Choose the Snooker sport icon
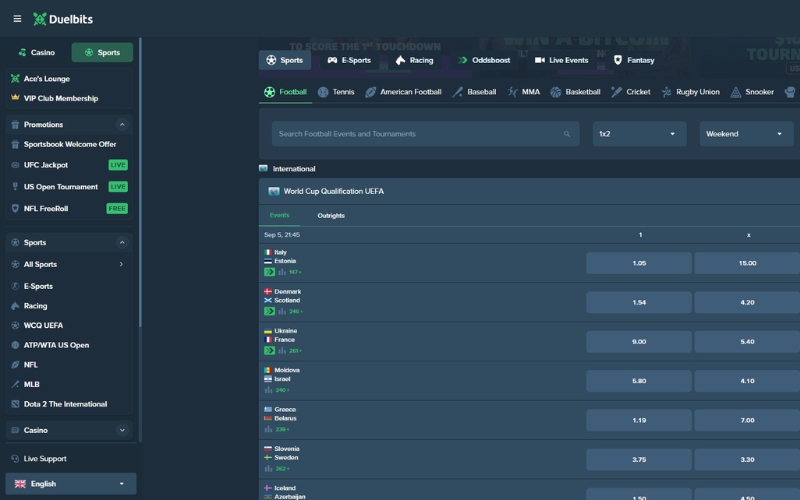The width and height of the screenshot is (800, 500). (752, 92)
